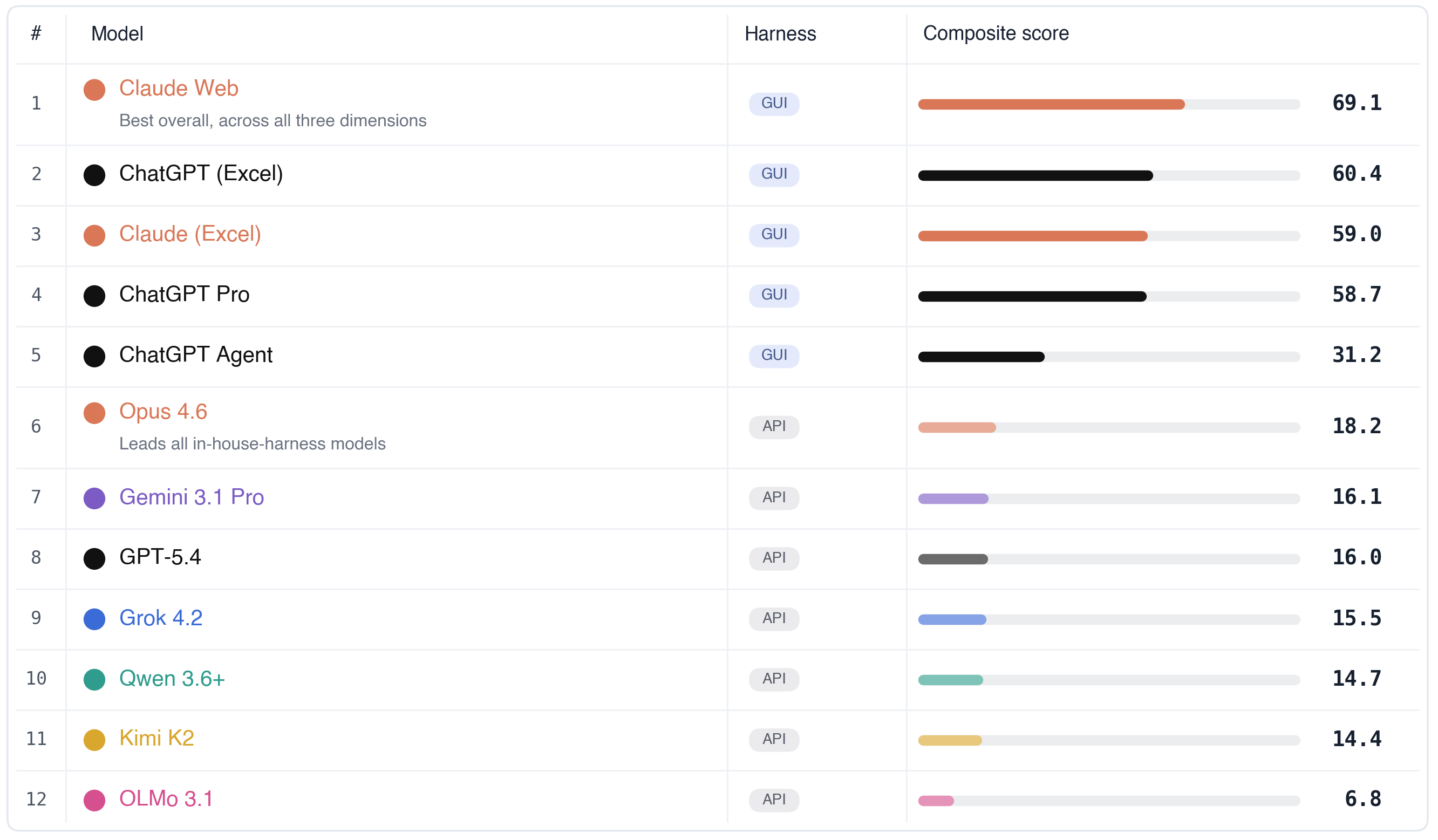Viewport: 1438px width, 840px height.
Task: Click the Composite score column header
Action: pos(996,33)
